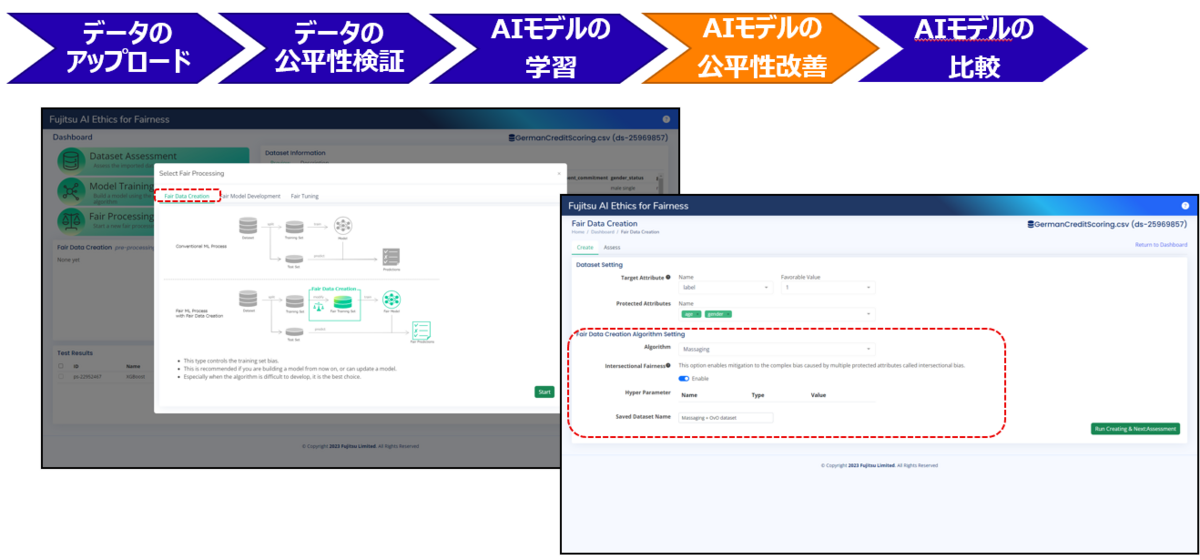Click the Predictions icon in Conventional ML Process

coord(391,256)
